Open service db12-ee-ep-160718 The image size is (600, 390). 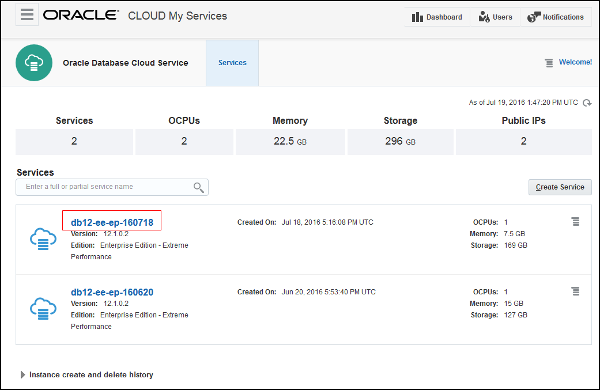(x=112, y=223)
